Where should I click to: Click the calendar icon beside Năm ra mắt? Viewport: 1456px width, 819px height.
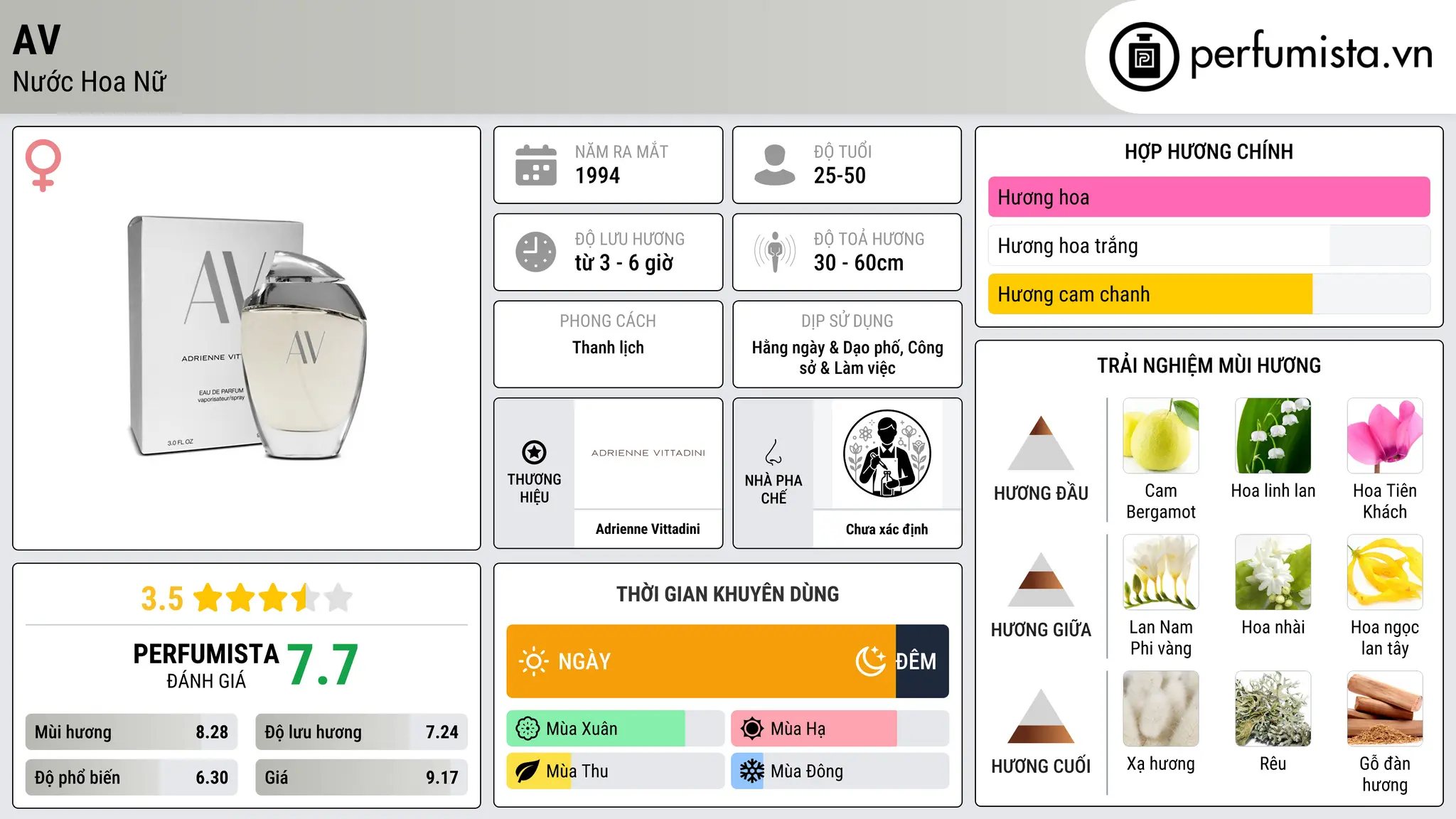tap(536, 165)
